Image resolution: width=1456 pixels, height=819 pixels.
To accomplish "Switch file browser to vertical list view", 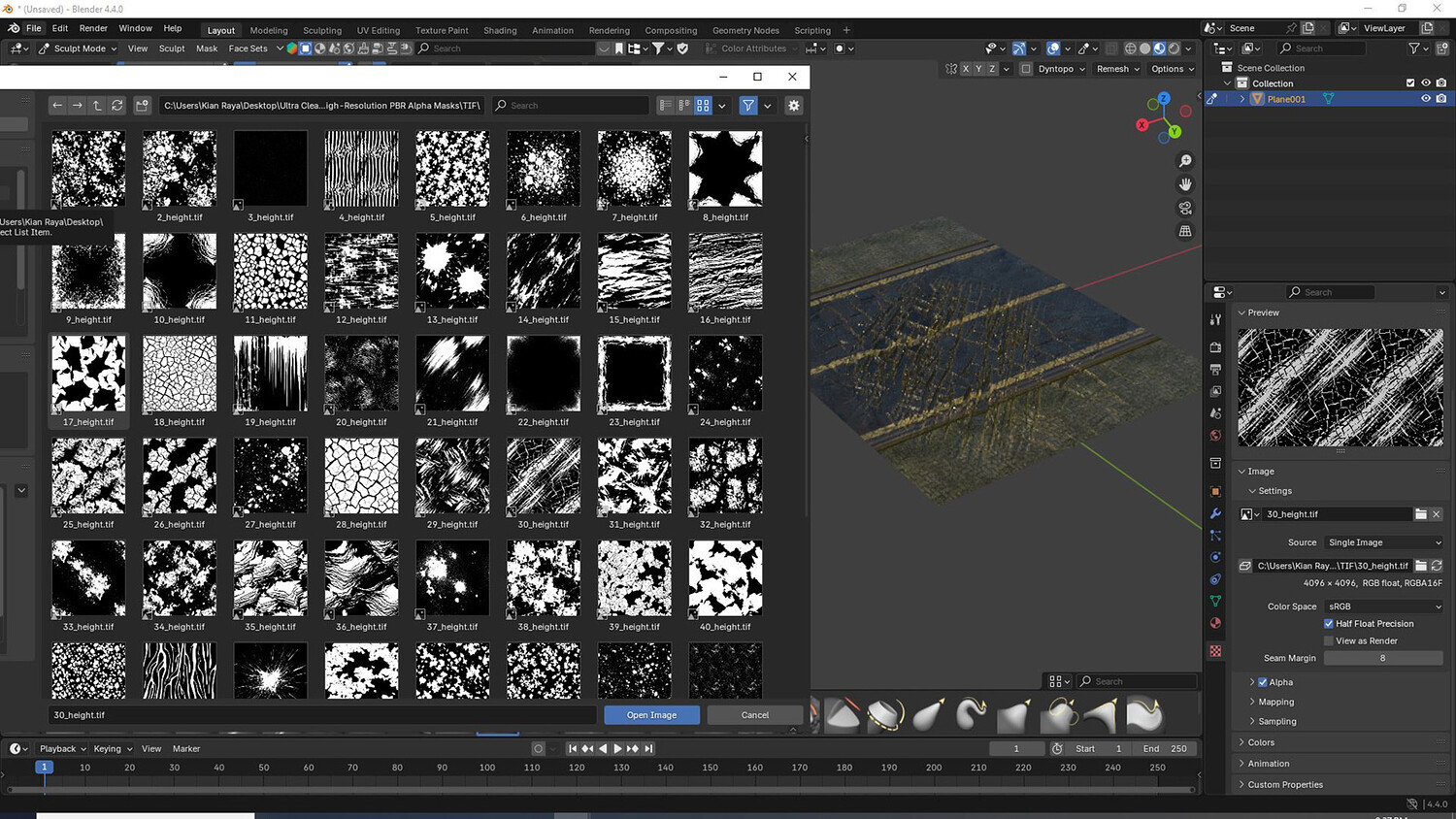I will pyautogui.click(x=665, y=106).
